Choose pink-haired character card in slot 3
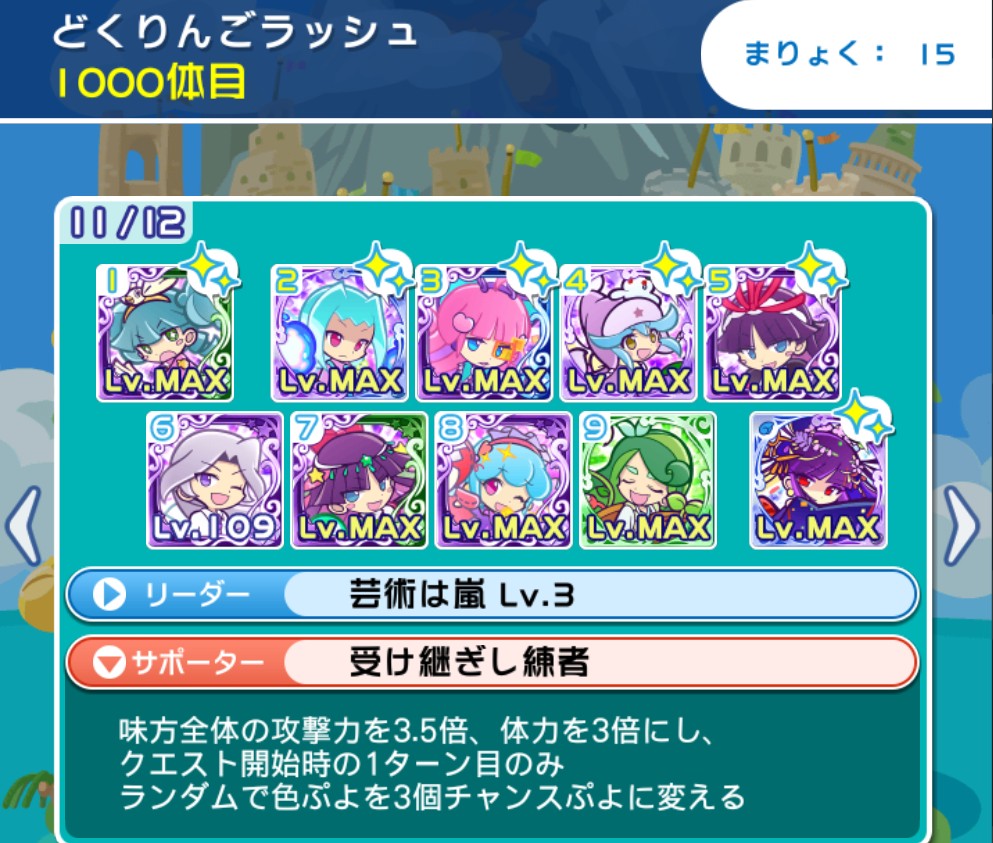This screenshot has width=993, height=843. coord(484,333)
